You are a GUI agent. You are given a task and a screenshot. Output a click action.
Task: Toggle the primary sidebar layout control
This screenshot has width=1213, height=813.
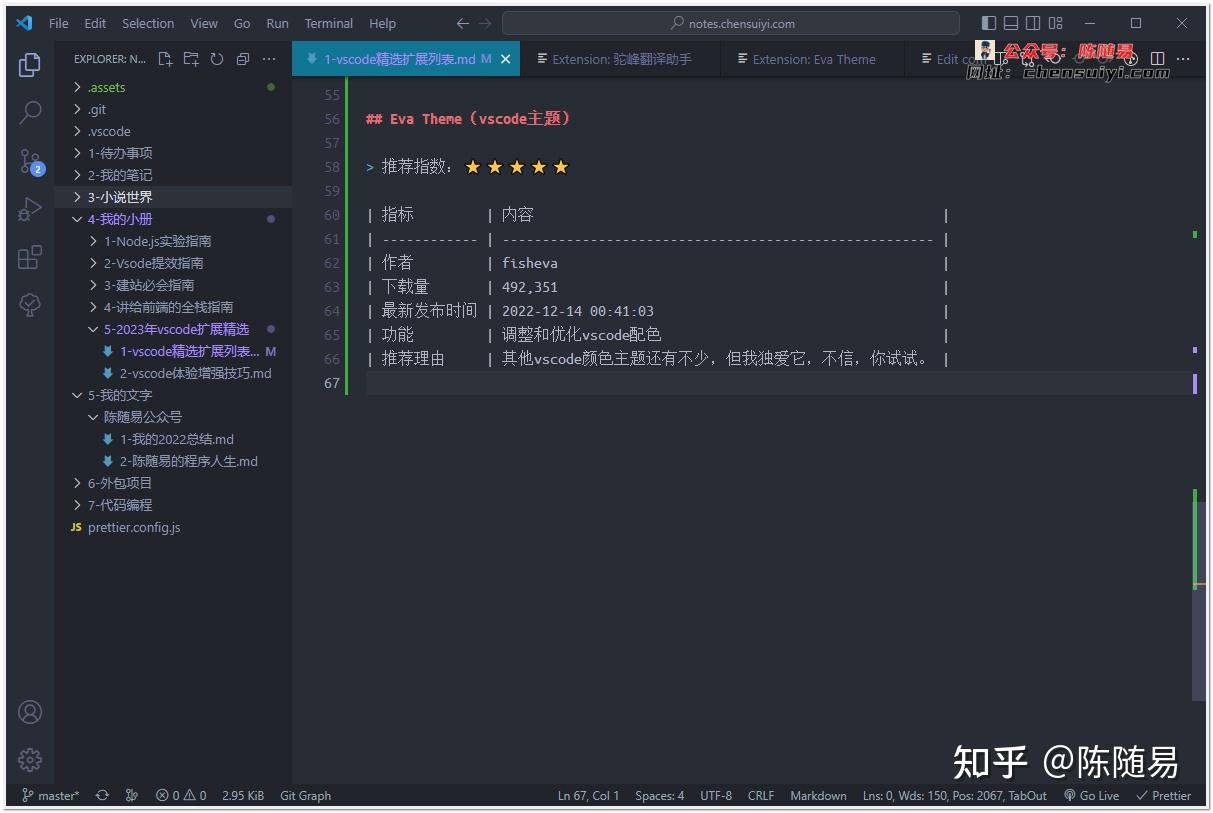988,22
